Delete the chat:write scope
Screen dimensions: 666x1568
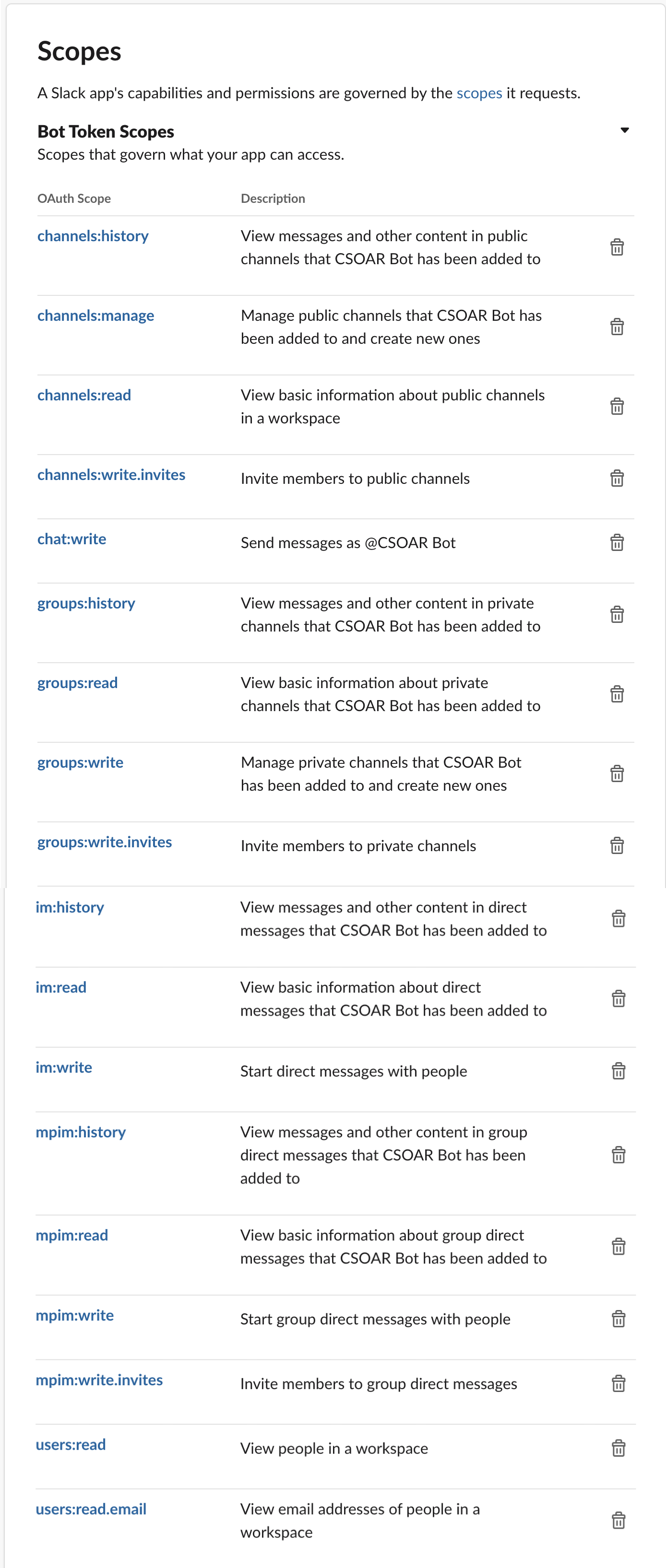(x=617, y=542)
